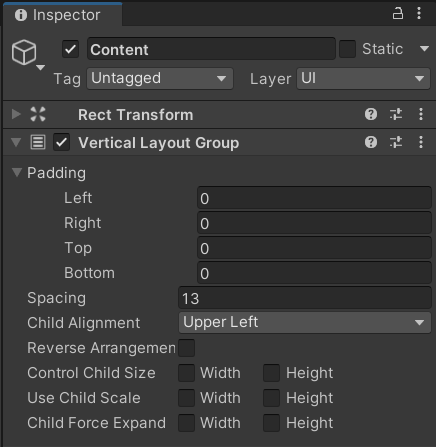Viewport: 436px width, 447px height.
Task: Expand the Rect Transform component
Action: (16, 114)
